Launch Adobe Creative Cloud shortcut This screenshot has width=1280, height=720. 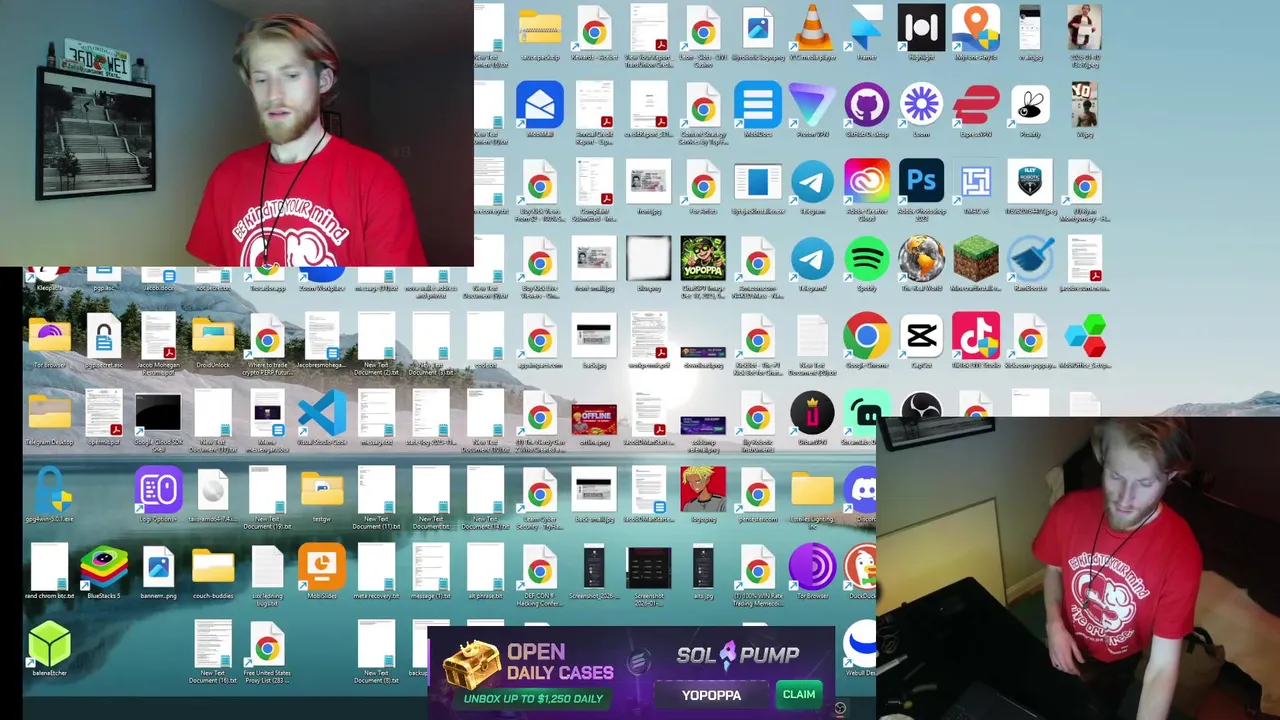(866, 182)
